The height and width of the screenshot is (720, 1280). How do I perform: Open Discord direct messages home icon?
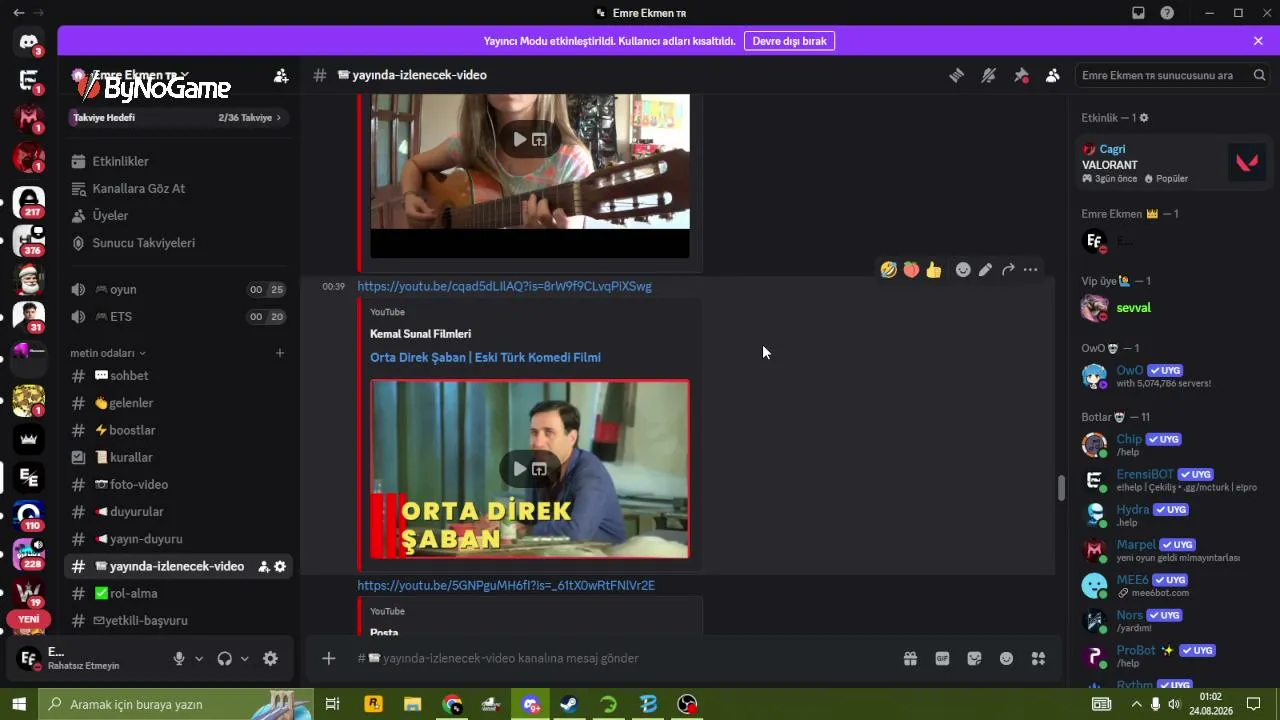pyautogui.click(x=29, y=42)
